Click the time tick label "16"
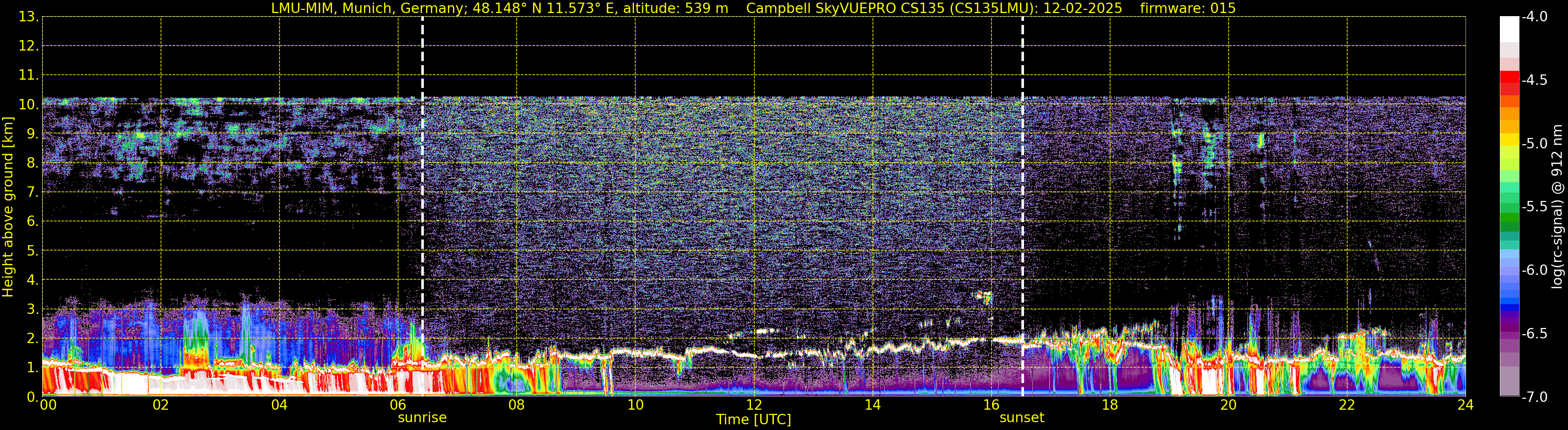 [992, 405]
